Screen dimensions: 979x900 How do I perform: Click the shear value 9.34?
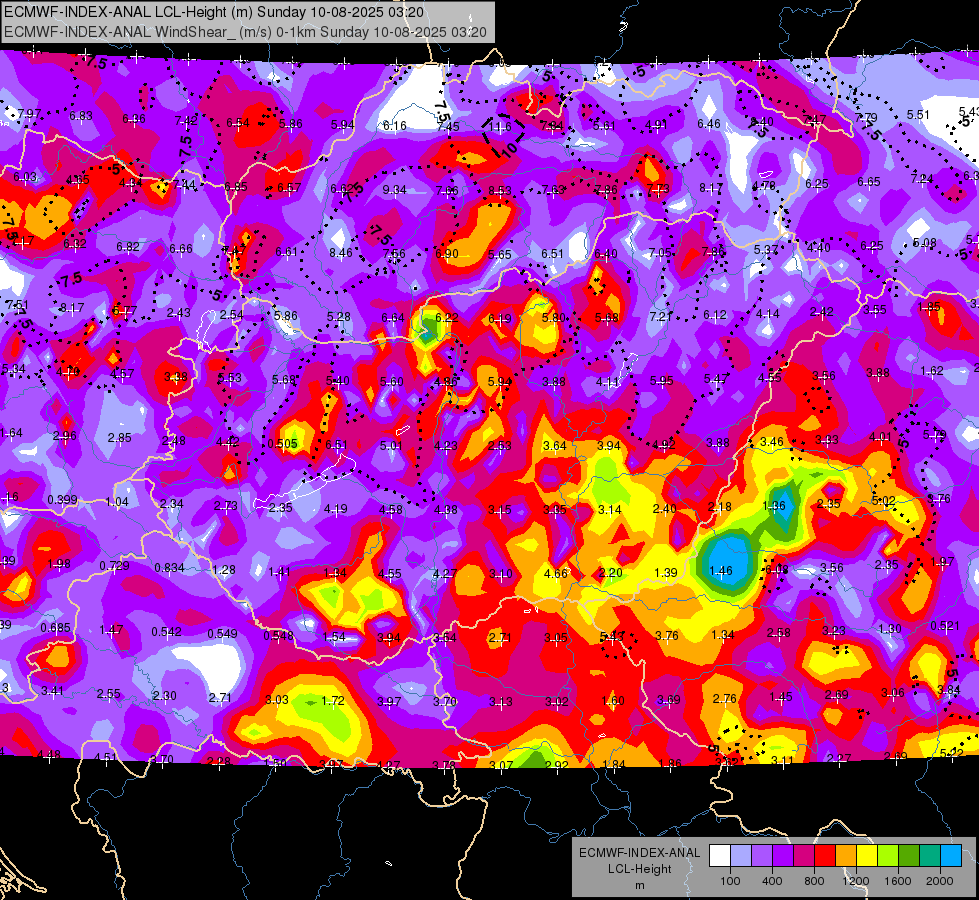coord(395,190)
